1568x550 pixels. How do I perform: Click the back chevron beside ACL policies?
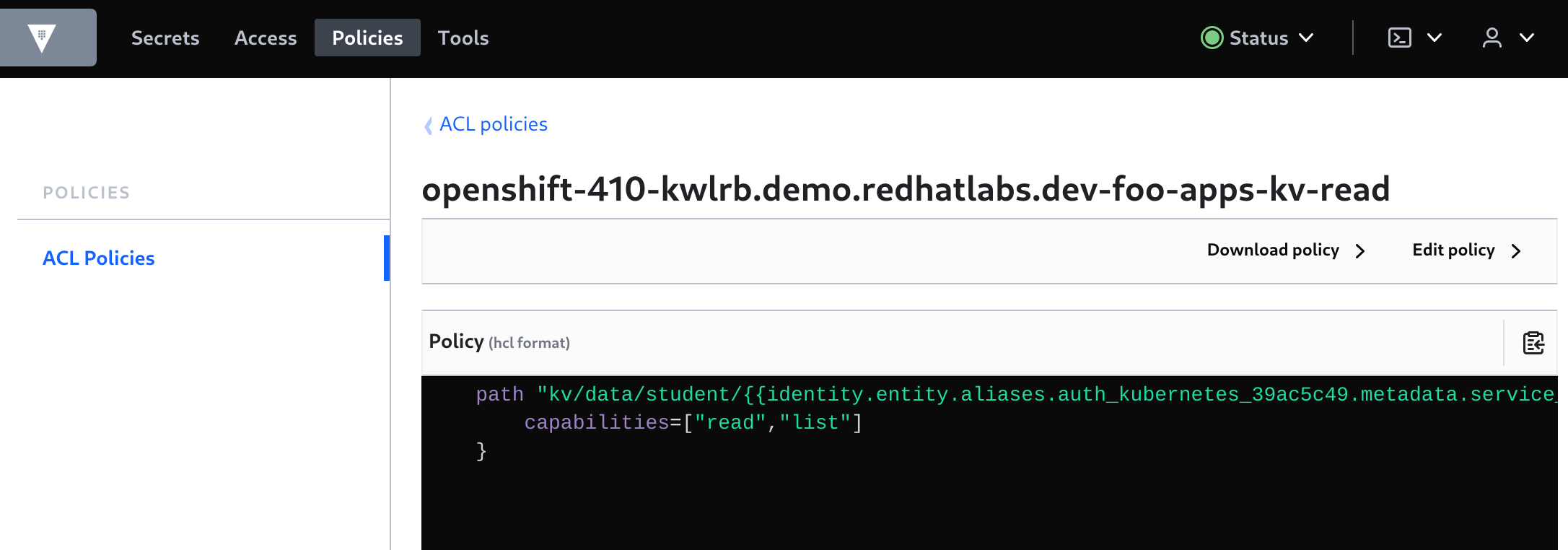[x=428, y=126]
